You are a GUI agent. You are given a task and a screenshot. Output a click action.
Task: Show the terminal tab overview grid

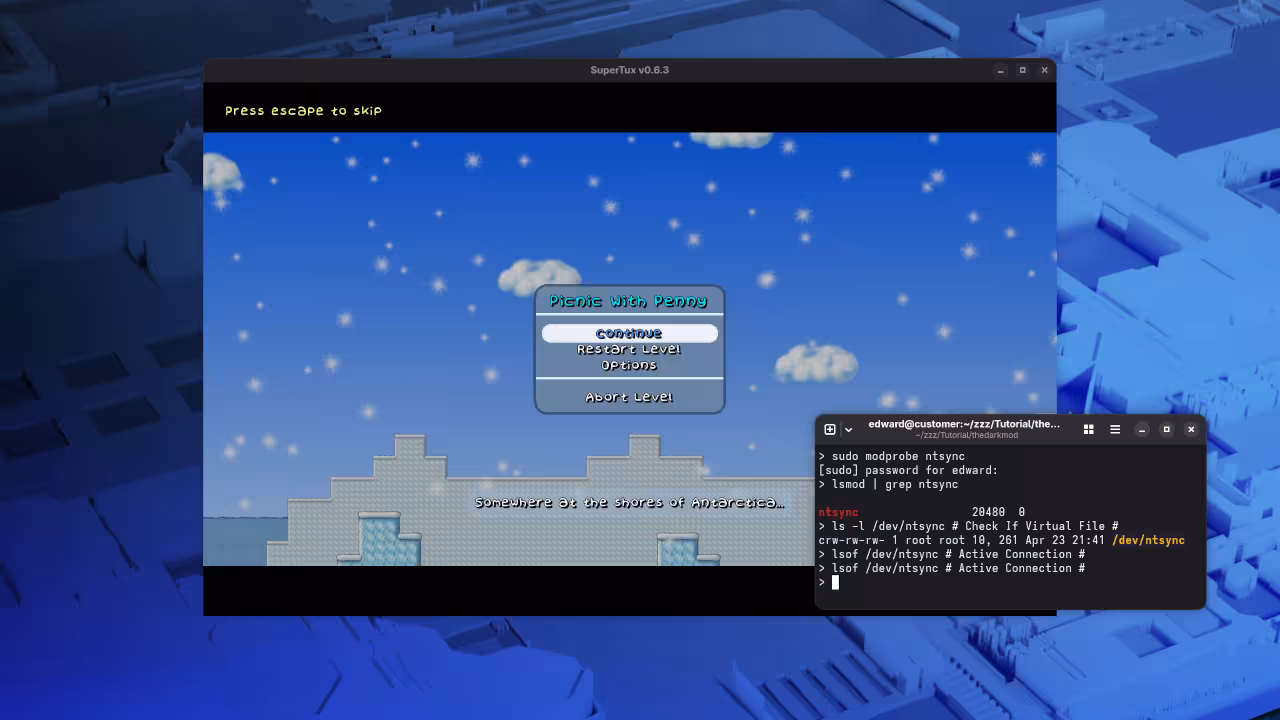tap(1088, 429)
